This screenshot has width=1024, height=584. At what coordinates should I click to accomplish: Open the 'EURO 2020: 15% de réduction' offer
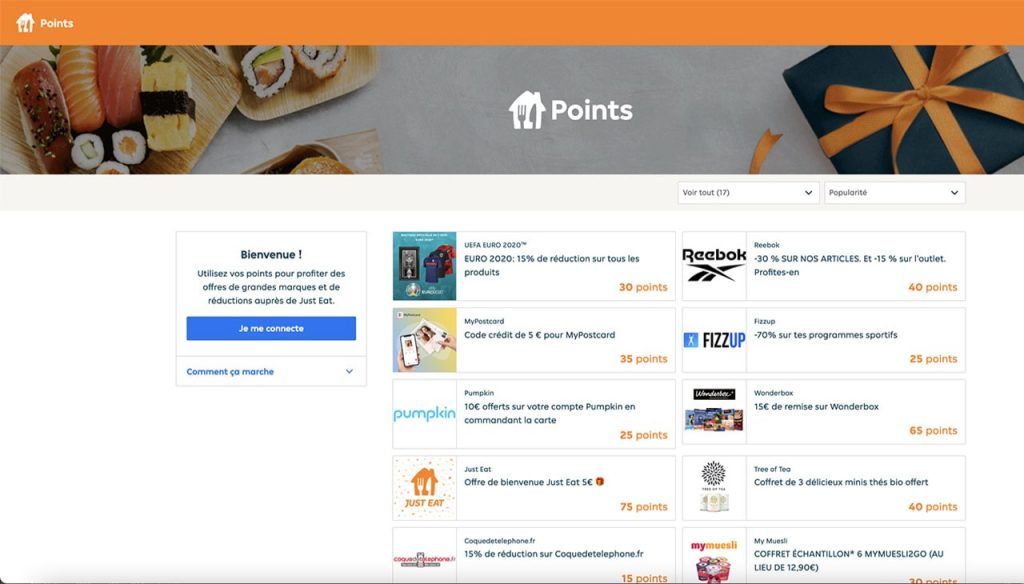point(552,265)
